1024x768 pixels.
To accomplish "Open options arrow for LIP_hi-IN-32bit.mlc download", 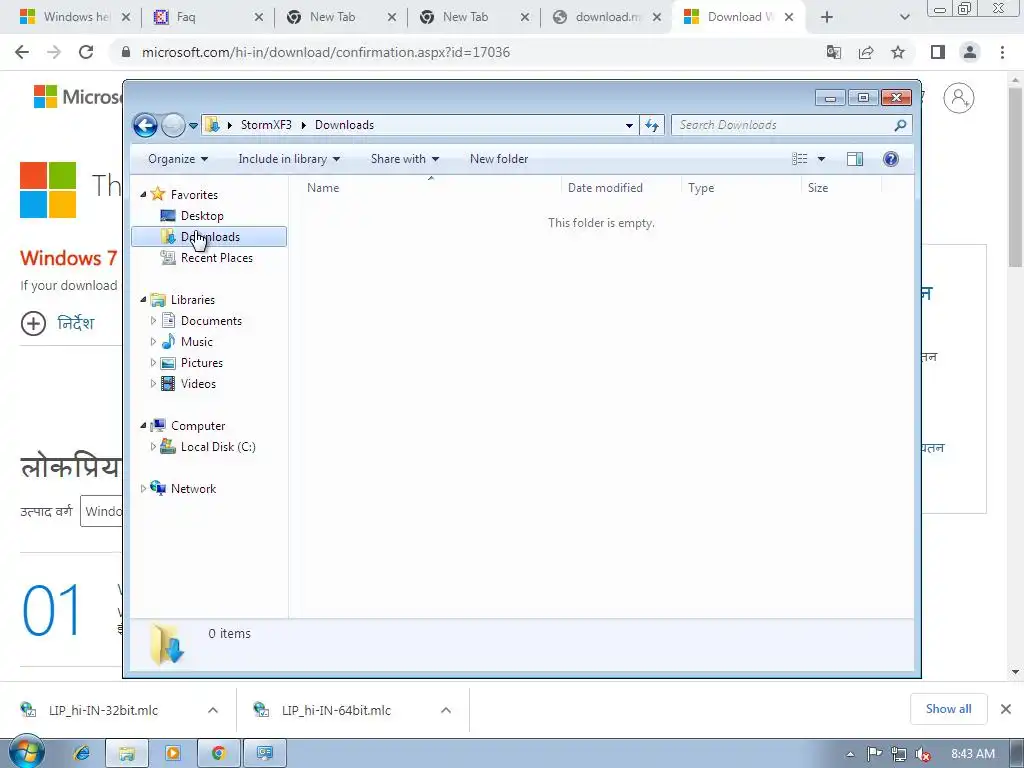I will 213,710.
